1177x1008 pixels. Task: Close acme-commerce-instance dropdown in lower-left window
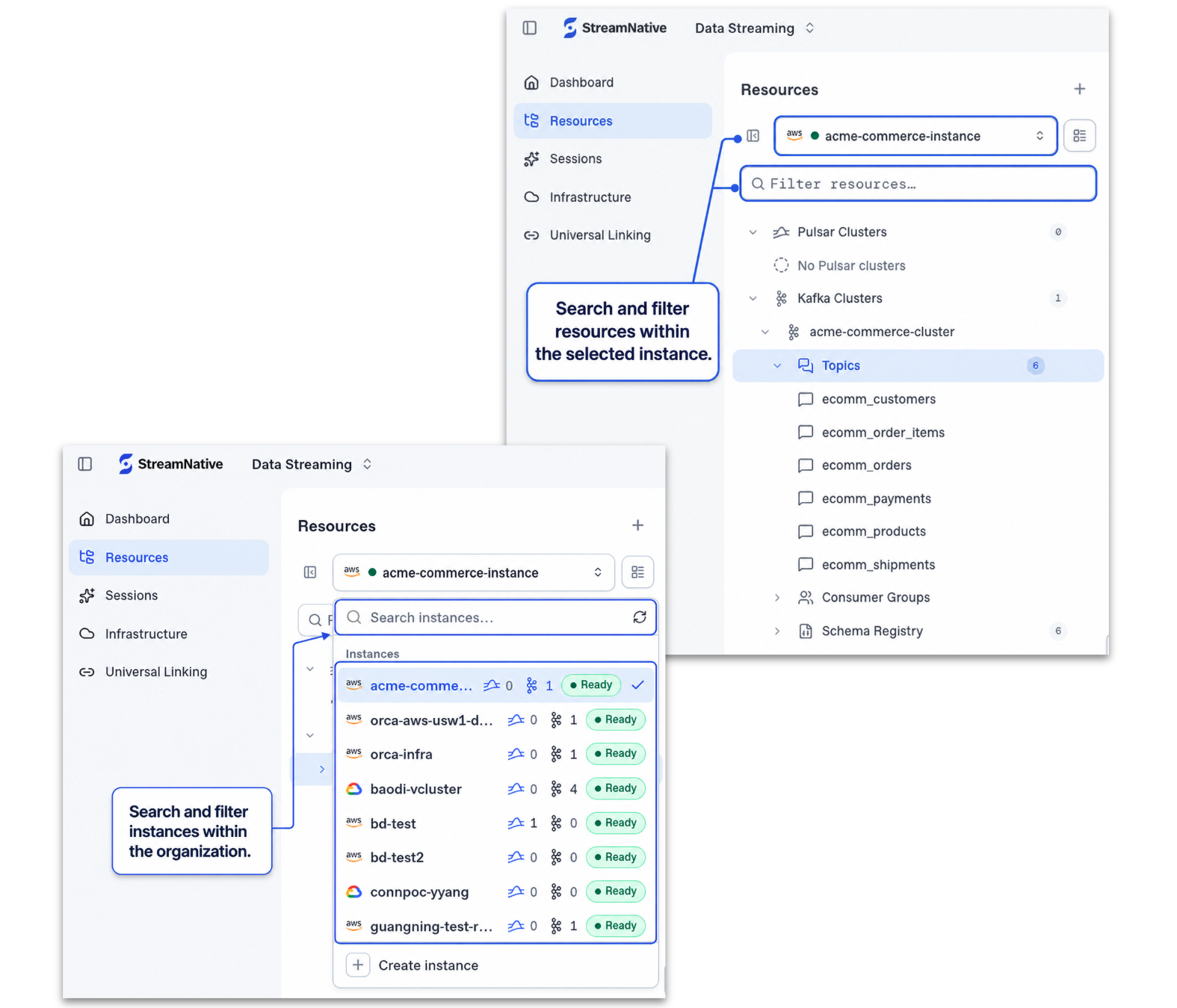[473, 572]
